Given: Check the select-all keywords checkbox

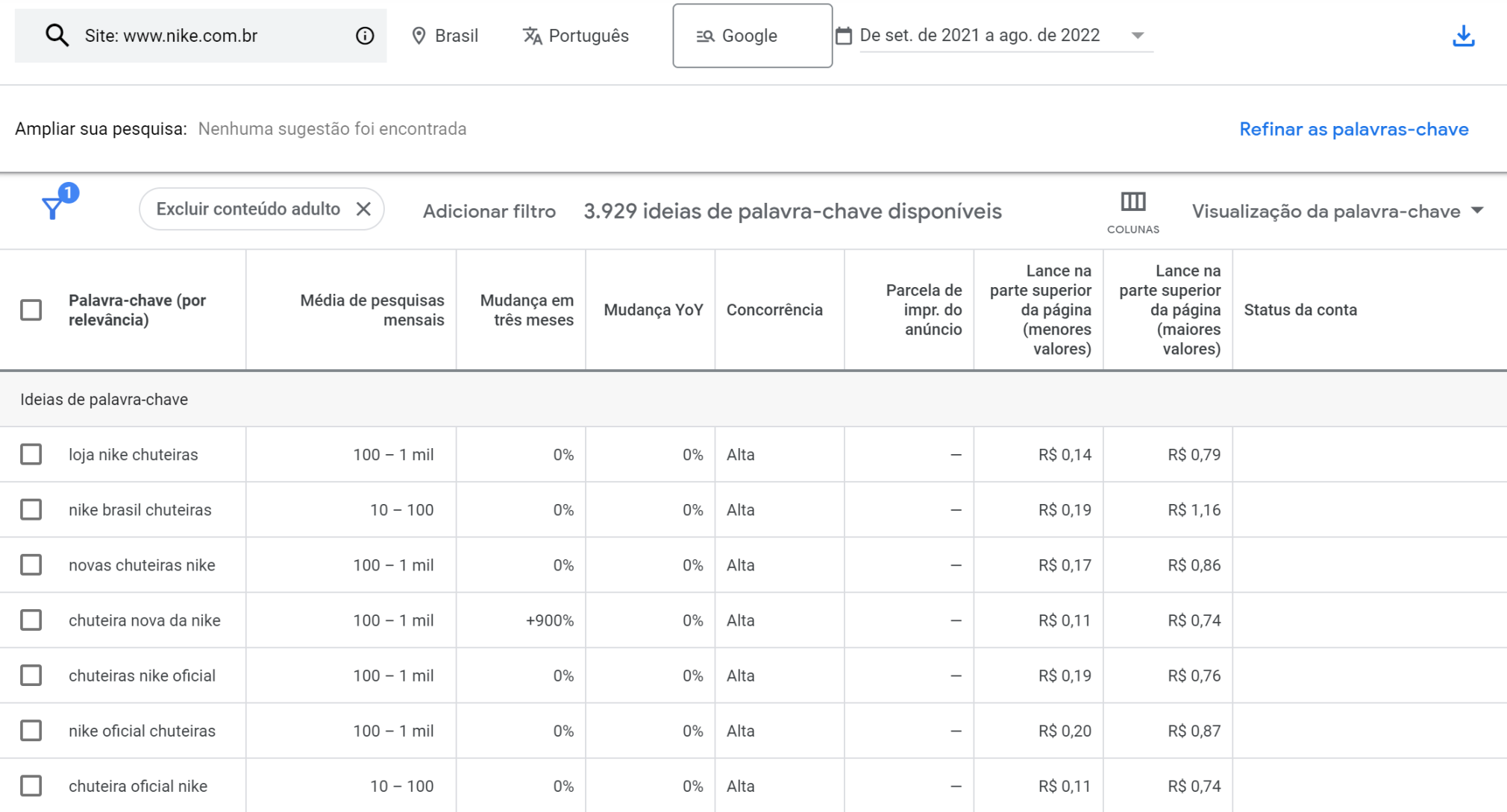Looking at the screenshot, I should click(31, 309).
